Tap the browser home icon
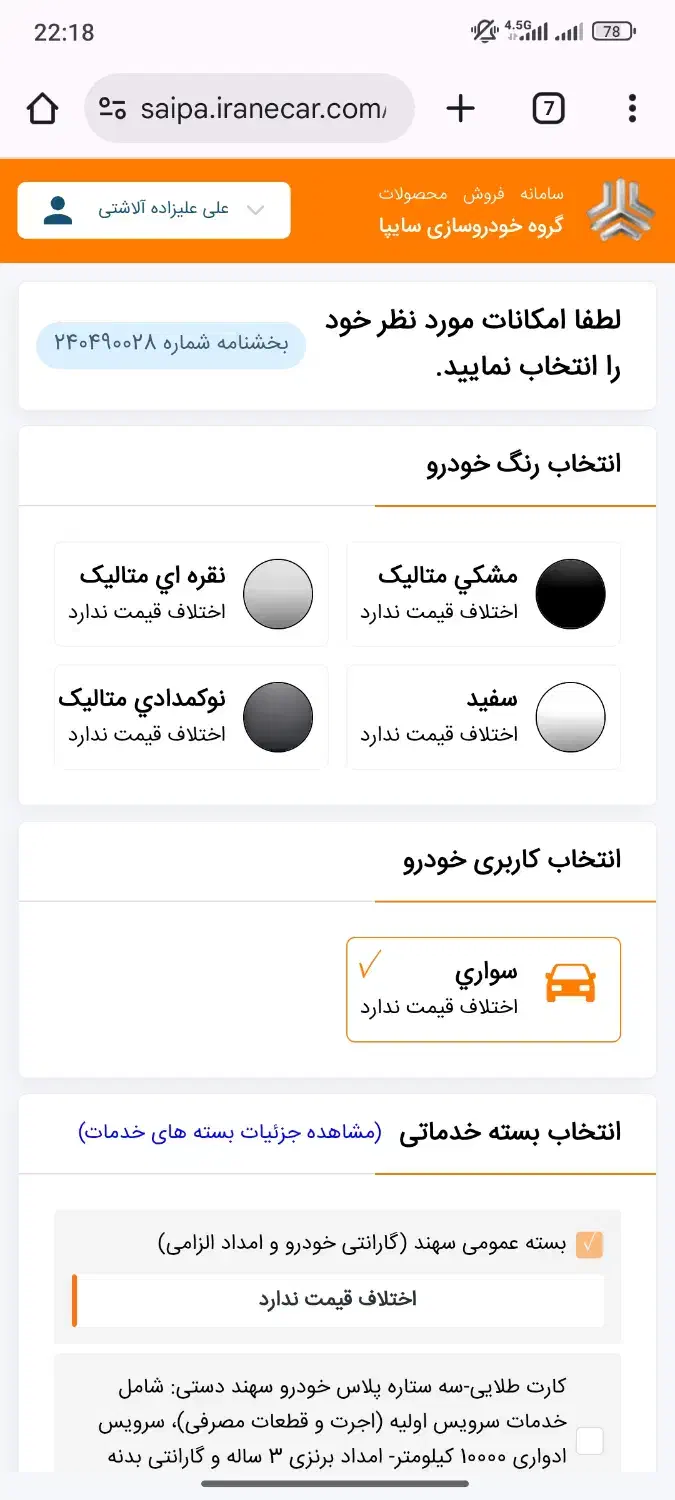The height and width of the screenshot is (1500, 675). [41, 108]
